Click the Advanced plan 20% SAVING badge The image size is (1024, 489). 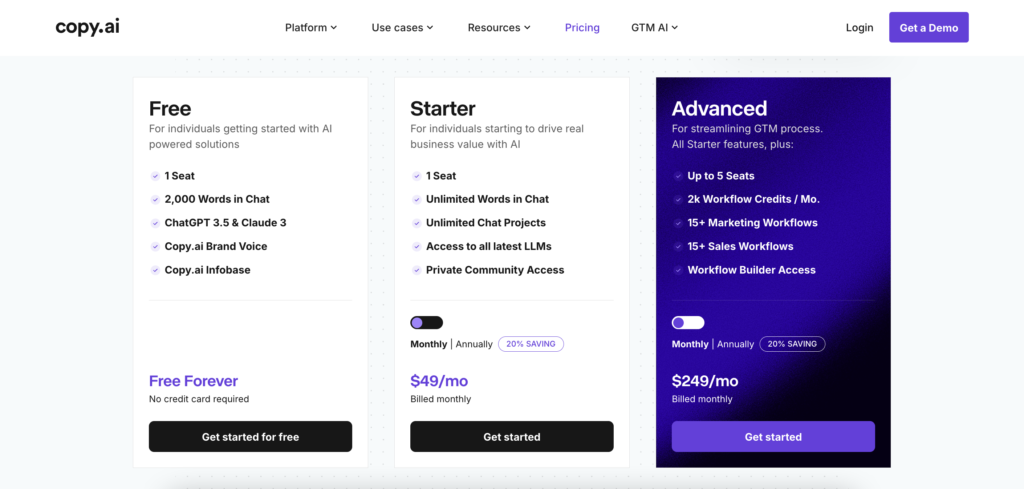tap(792, 344)
